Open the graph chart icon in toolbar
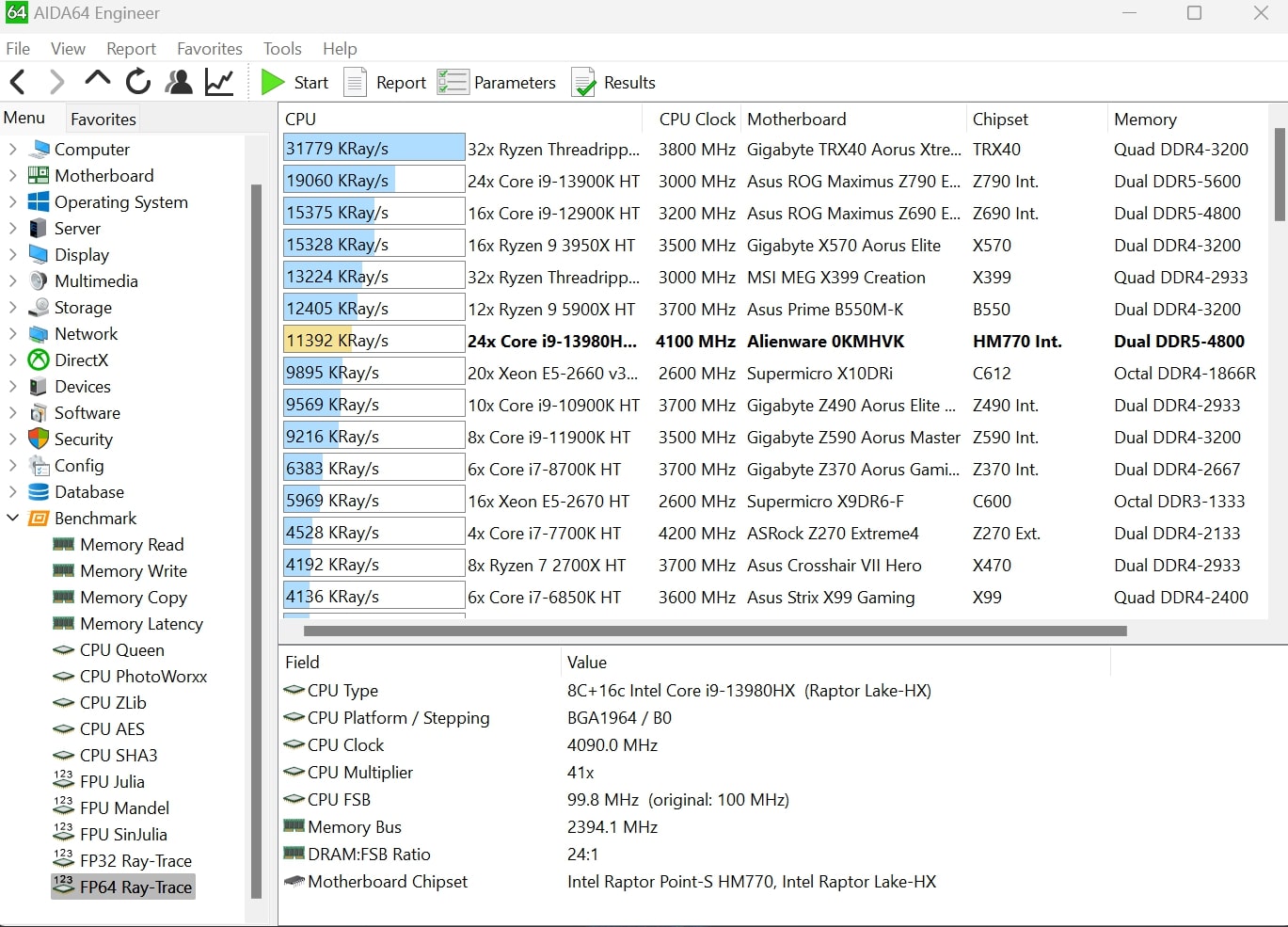The width and height of the screenshot is (1288, 927). [219, 82]
